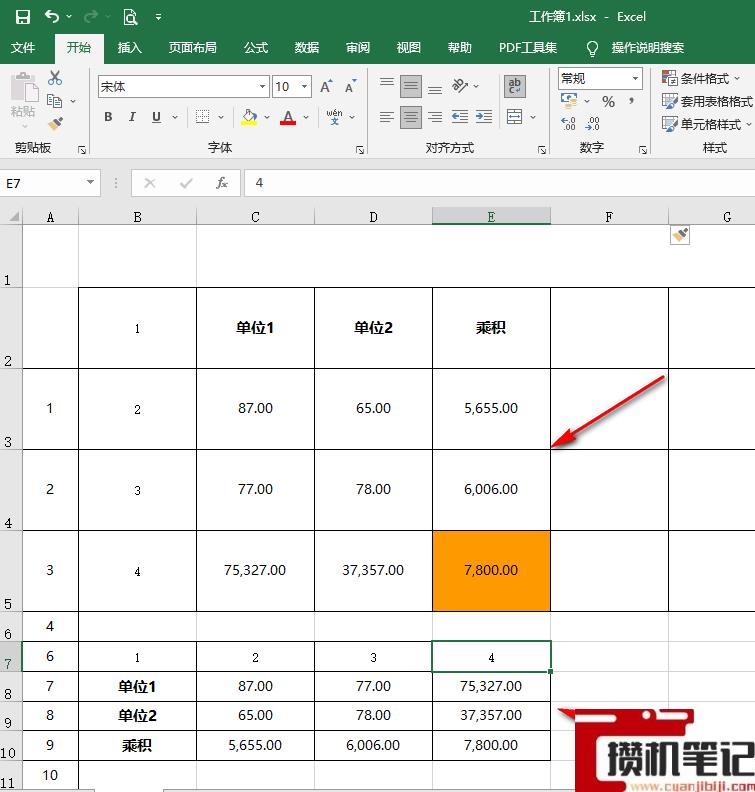
Task: Open 条件格式 conditional formatting
Action: point(701,78)
